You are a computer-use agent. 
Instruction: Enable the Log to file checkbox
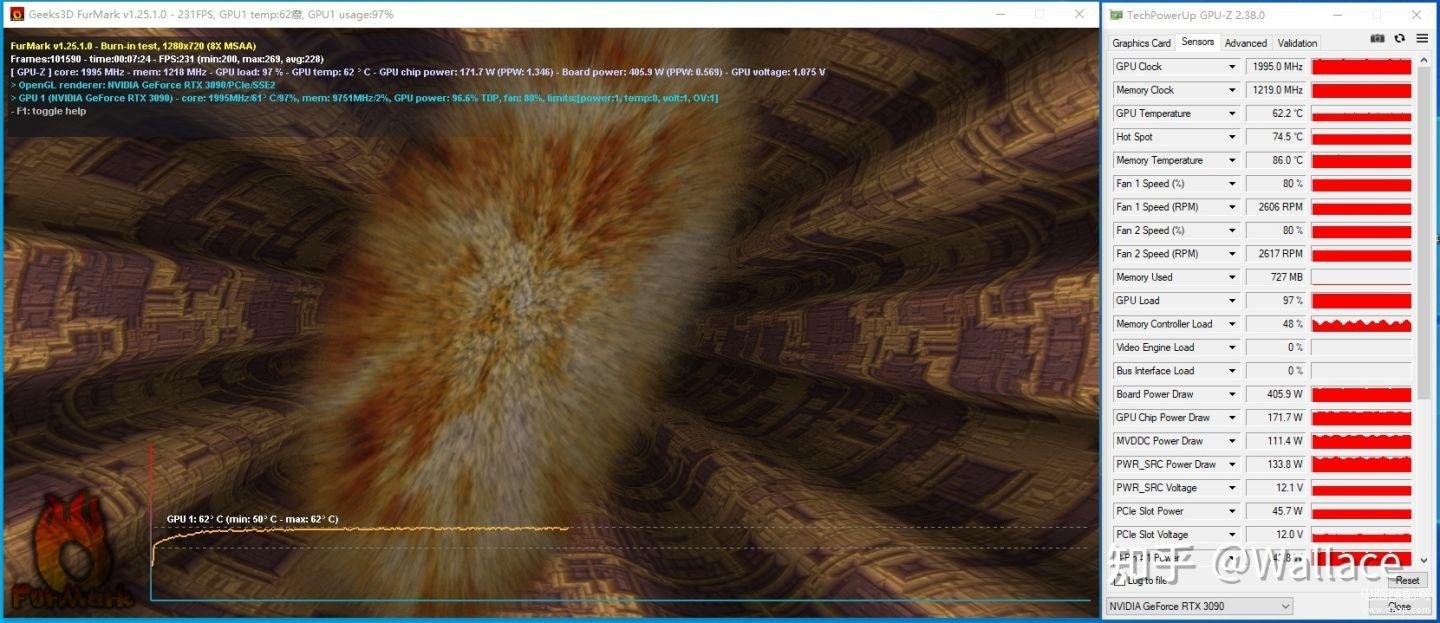coord(1120,580)
